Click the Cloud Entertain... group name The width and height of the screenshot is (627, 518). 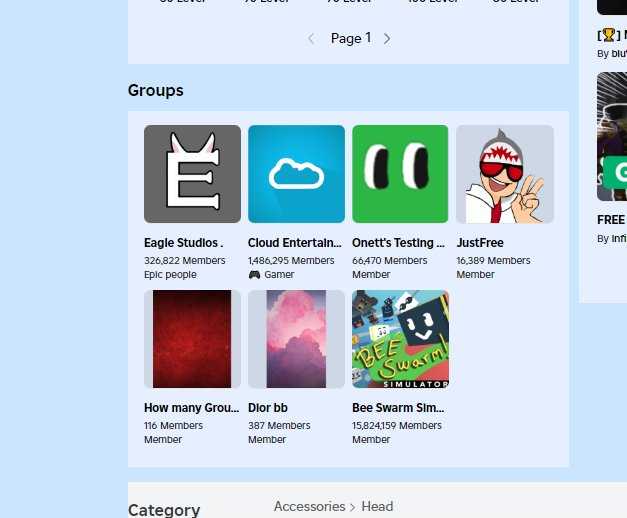pos(295,243)
